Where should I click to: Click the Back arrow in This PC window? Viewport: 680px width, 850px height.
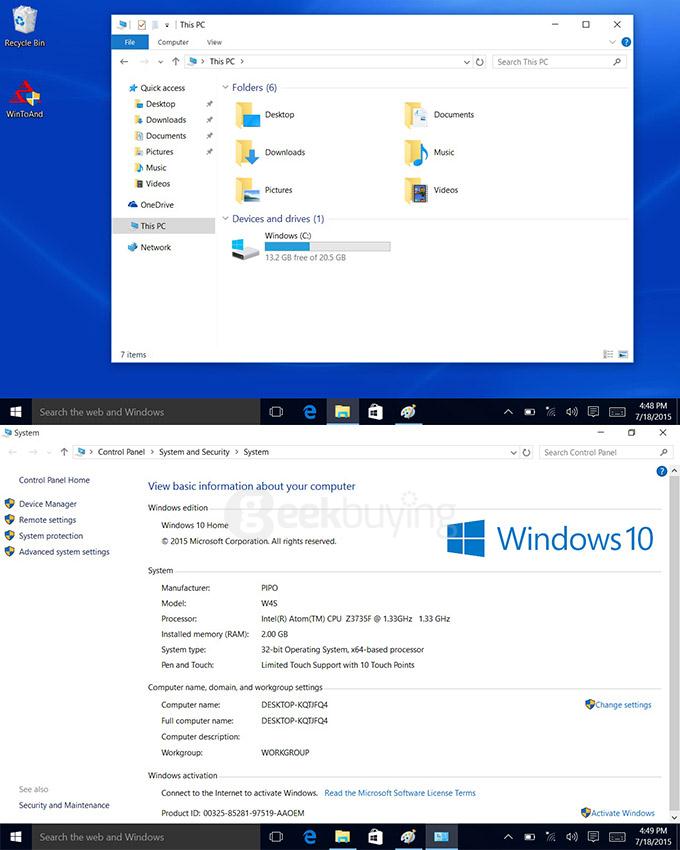click(124, 62)
